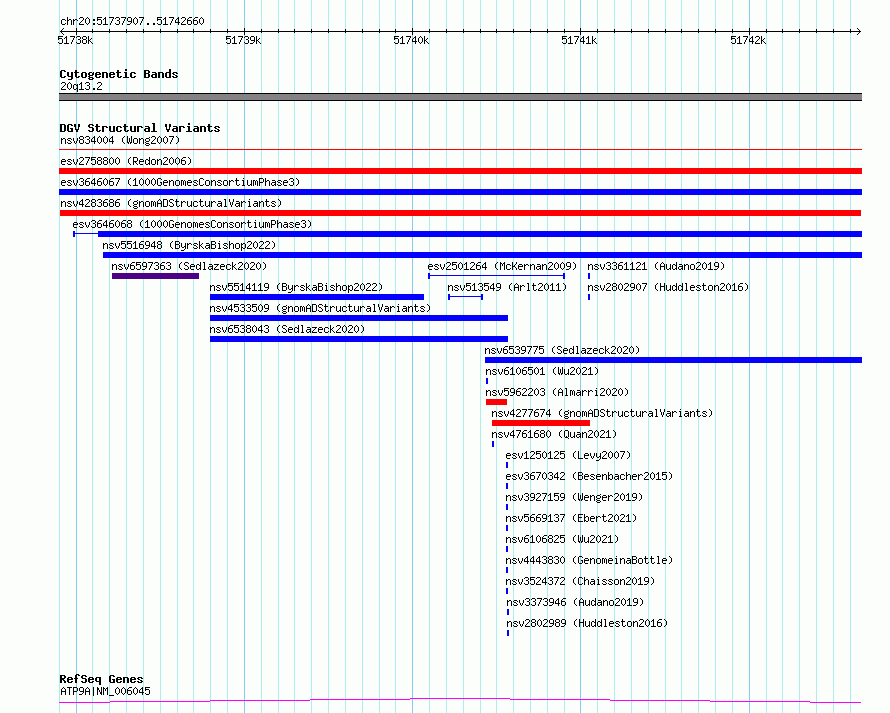Select the blue nsv5514119 variant bar
This screenshot has width=890, height=713.
click(x=317, y=297)
